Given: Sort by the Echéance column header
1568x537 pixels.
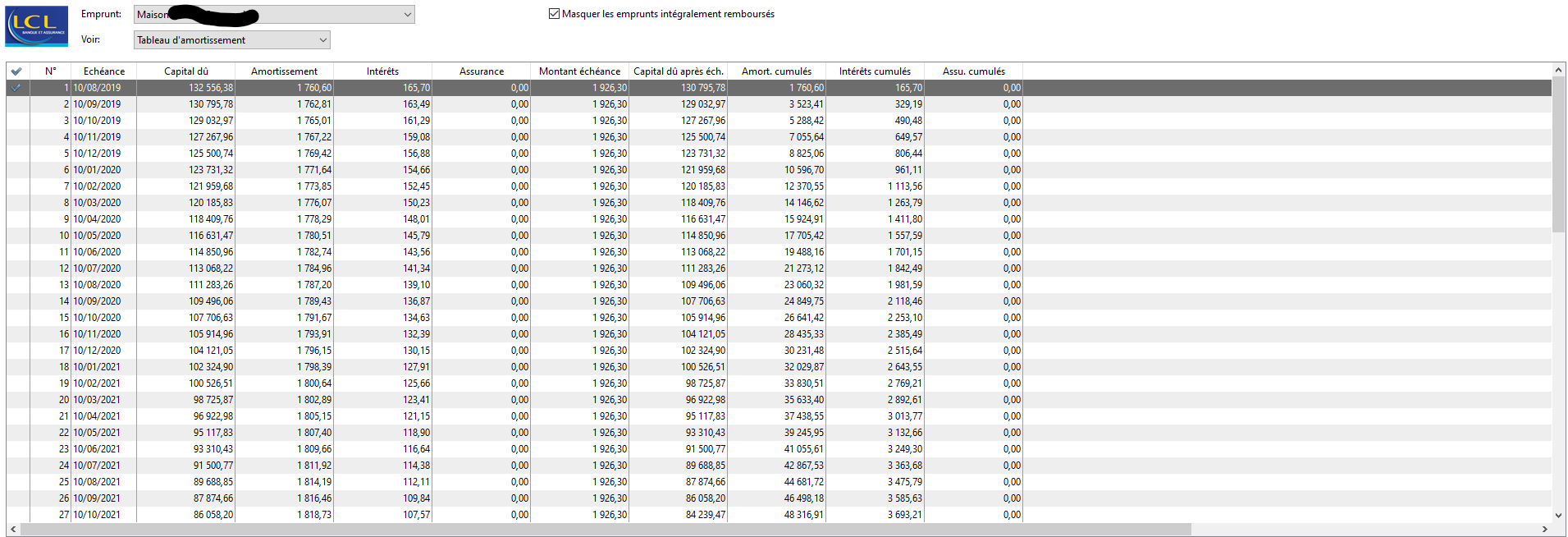Looking at the screenshot, I should 104,71.
